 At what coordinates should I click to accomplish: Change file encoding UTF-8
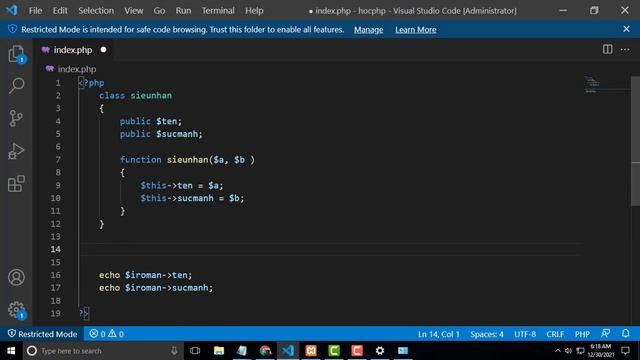tap(525, 334)
